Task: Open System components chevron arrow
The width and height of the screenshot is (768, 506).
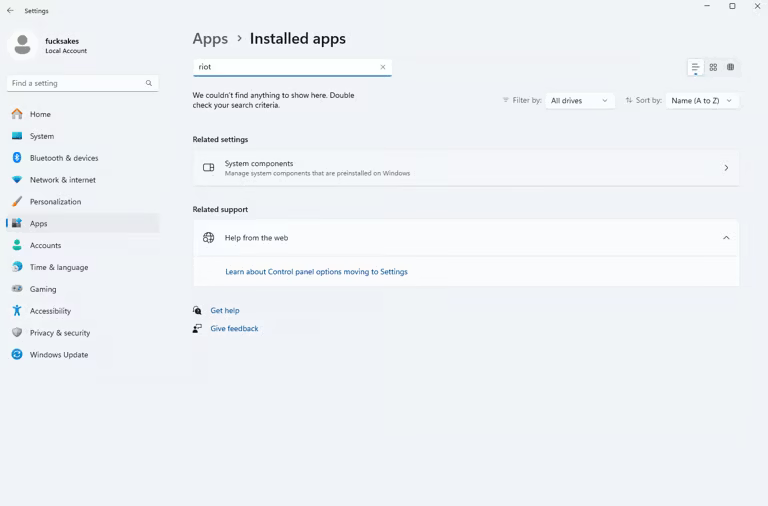Action: tap(726, 168)
